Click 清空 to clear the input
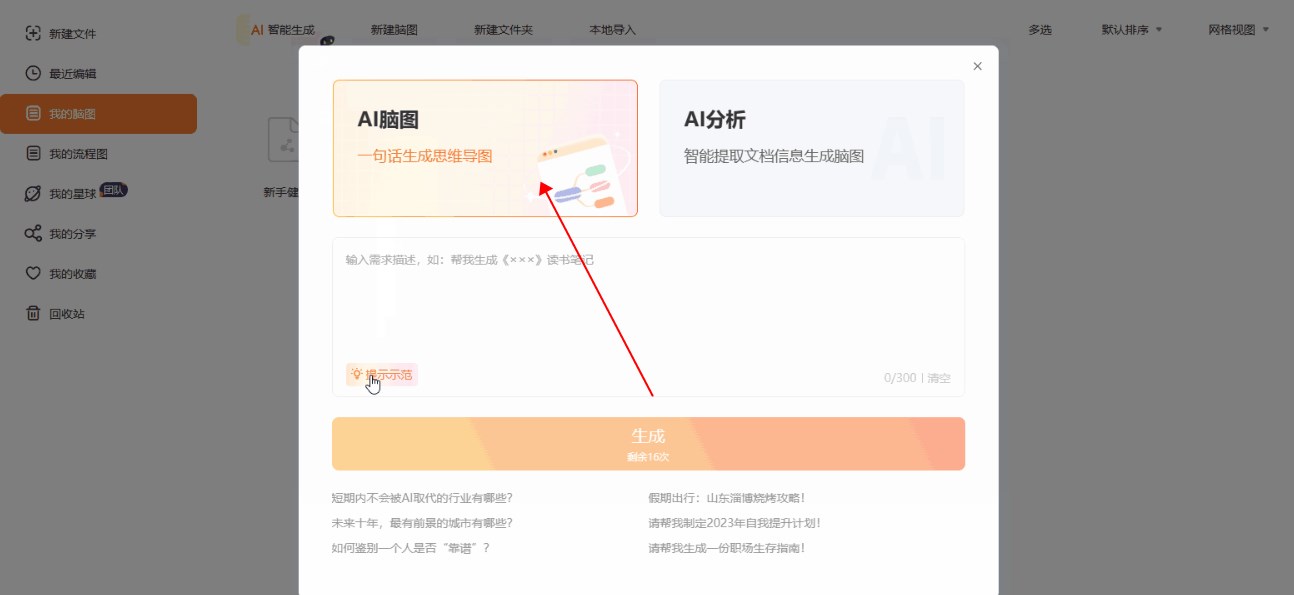The height and width of the screenshot is (595, 1294). click(x=939, y=378)
